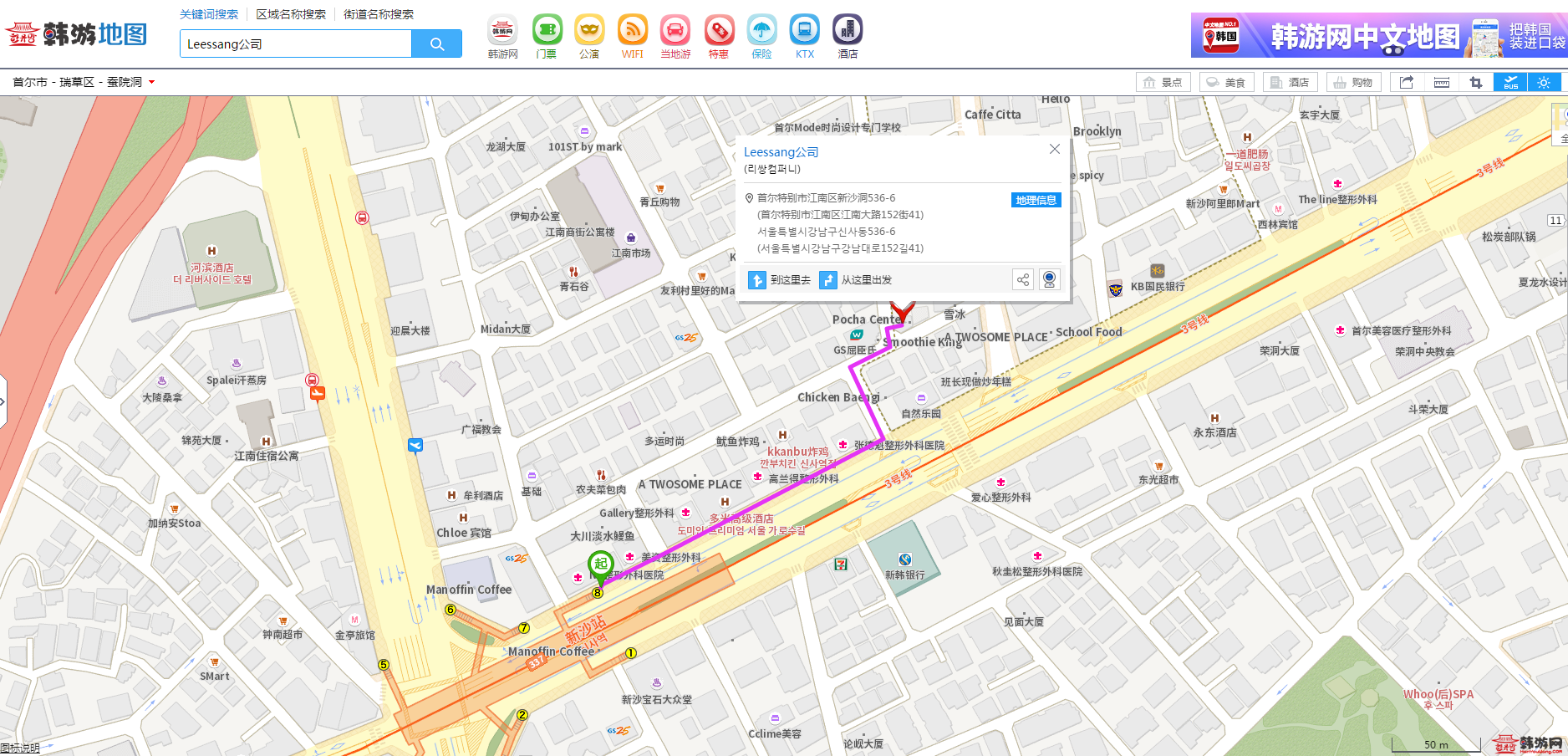Click Leessang公司 title link in popup
The height and width of the screenshot is (756, 1568).
click(x=781, y=152)
